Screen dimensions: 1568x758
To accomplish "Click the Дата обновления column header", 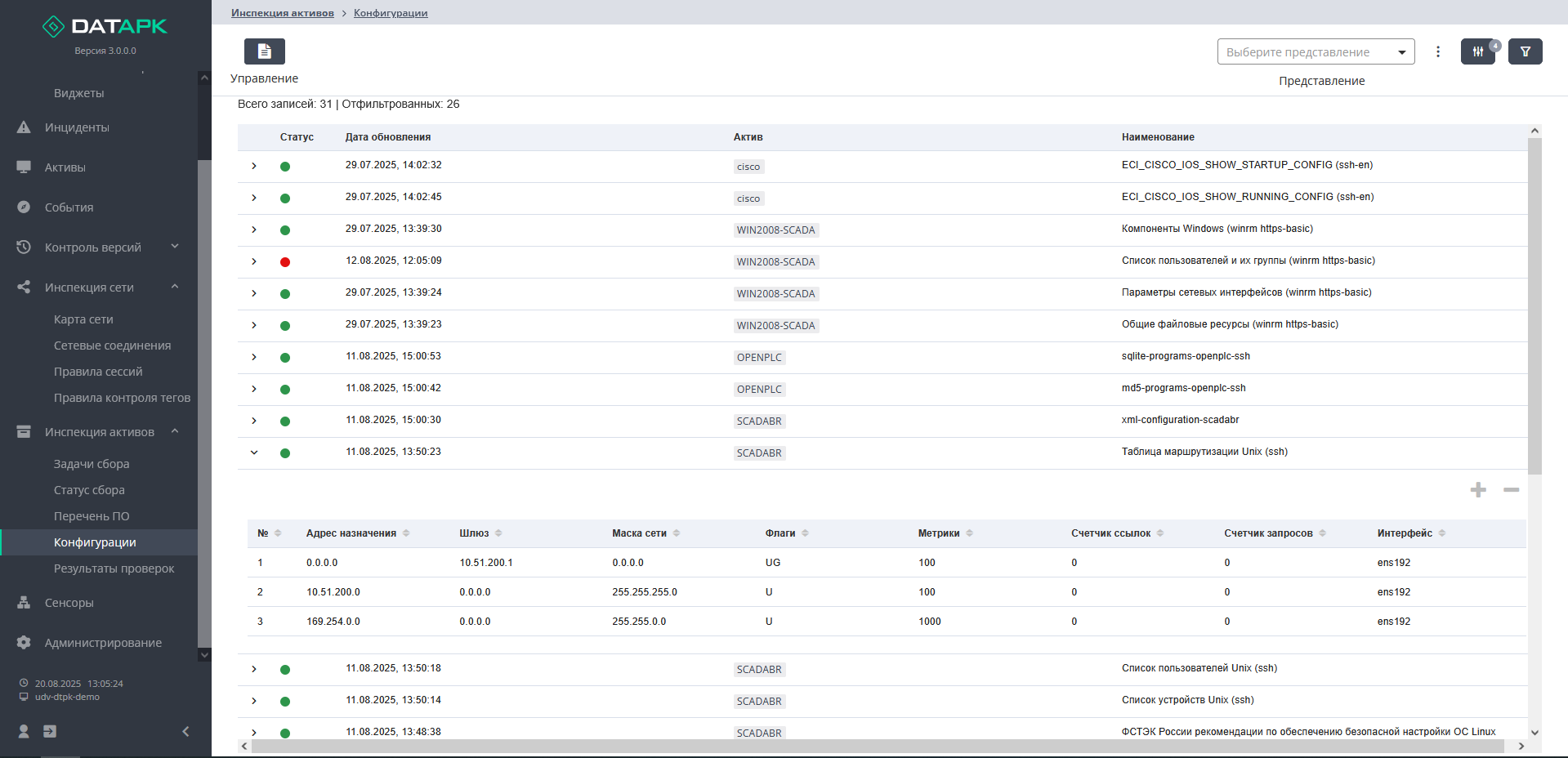I will pos(388,137).
